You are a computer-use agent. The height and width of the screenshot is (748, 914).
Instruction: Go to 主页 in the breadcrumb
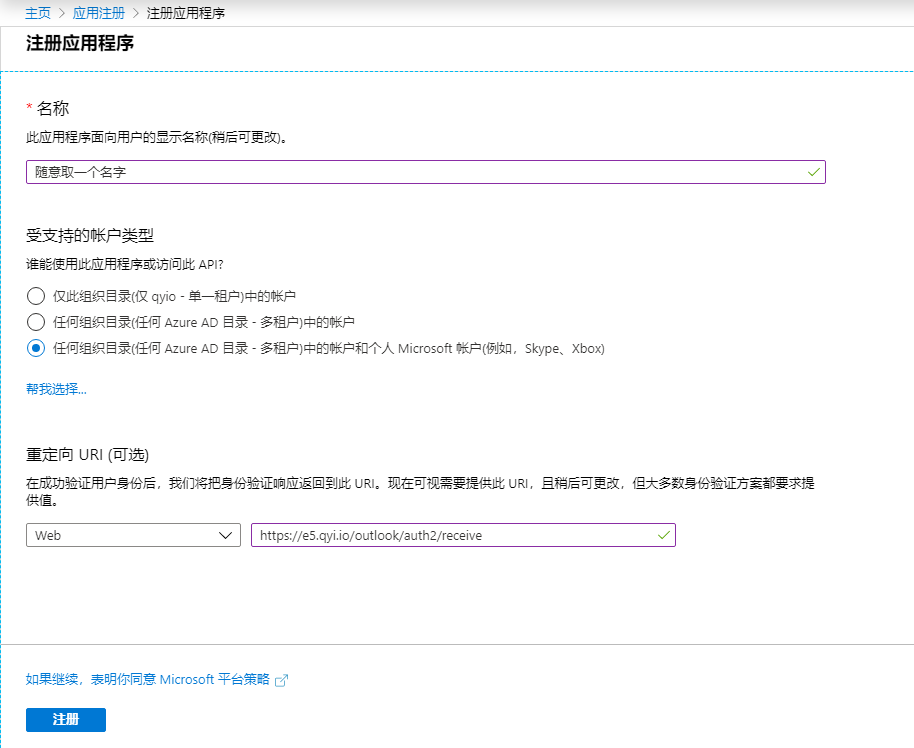[38, 13]
